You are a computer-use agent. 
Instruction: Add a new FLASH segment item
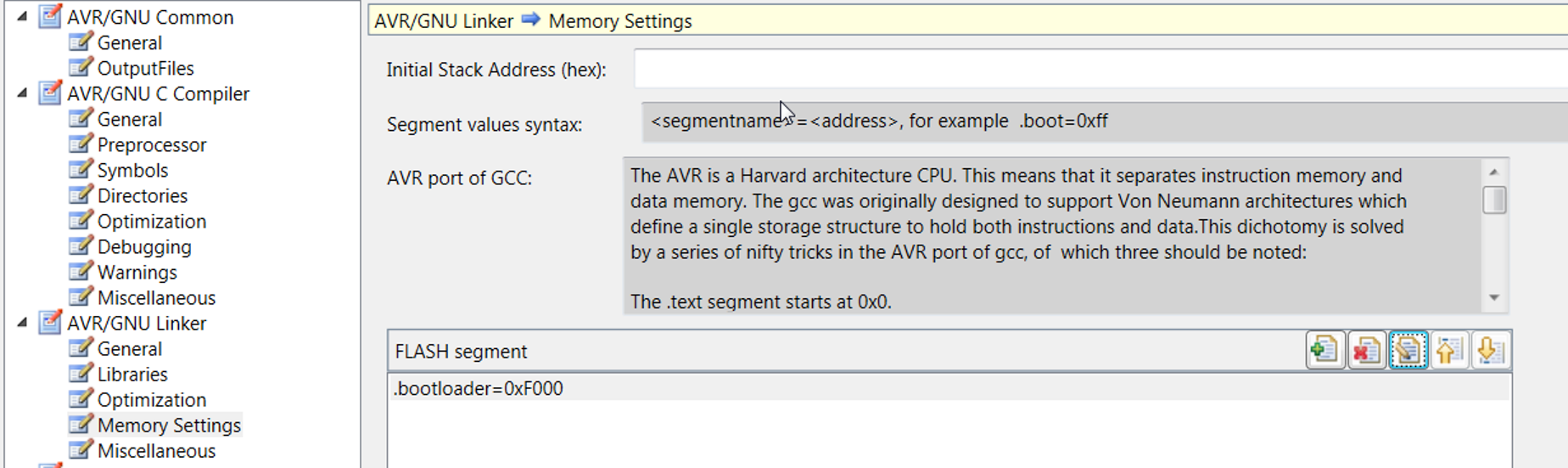(x=1324, y=351)
